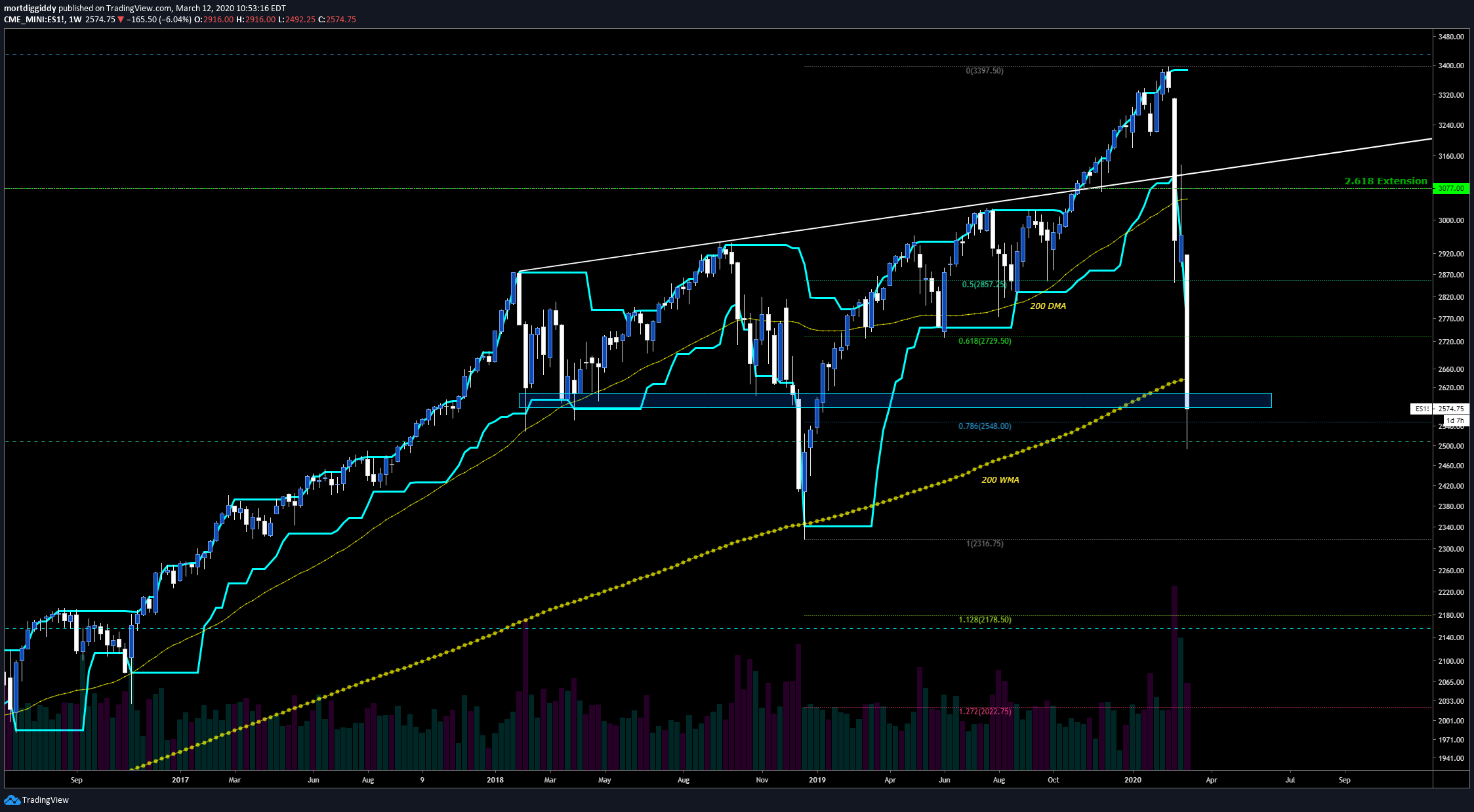Click the 2033.00 price axis label
The image size is (1474, 812).
pos(1451,701)
